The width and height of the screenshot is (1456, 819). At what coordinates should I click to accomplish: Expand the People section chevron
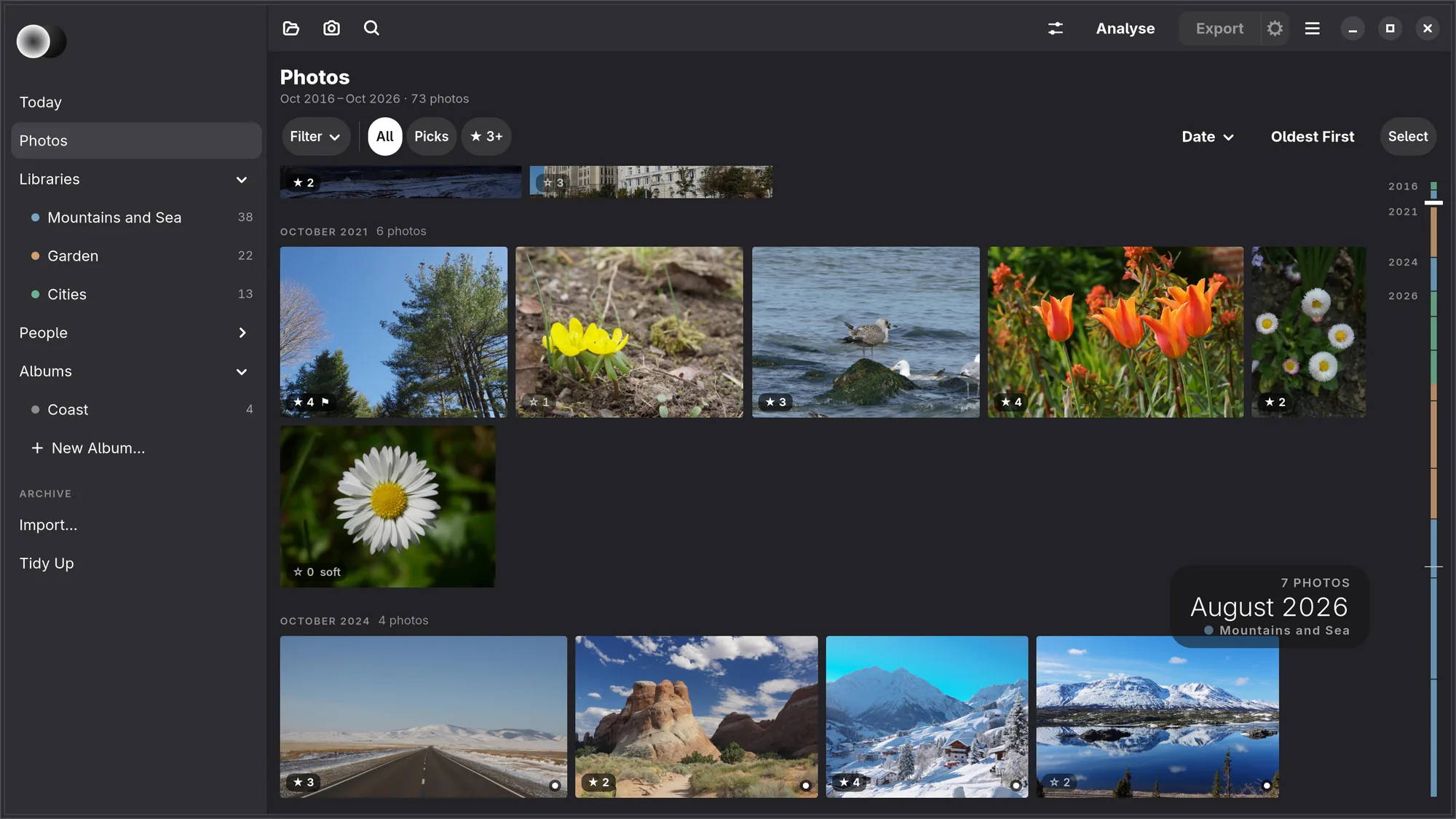tap(242, 333)
